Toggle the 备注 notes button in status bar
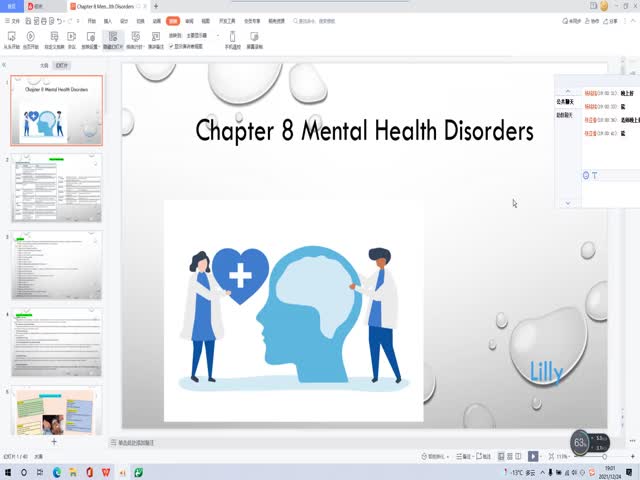Screen dimensions: 640x480 click(x=463, y=456)
